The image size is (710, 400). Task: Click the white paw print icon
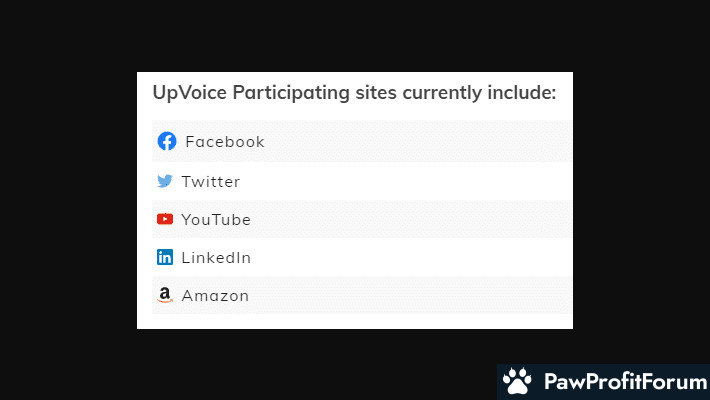tap(517, 381)
